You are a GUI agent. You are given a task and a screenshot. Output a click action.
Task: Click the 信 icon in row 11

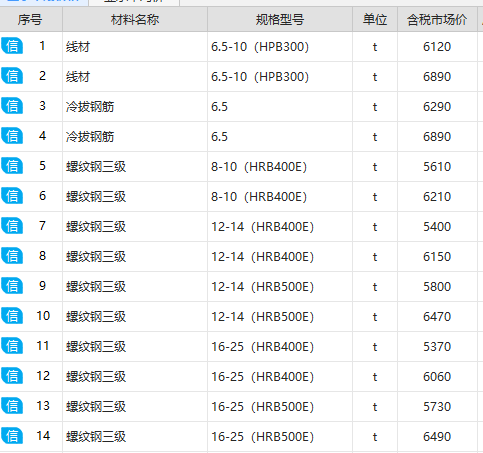pos(12,346)
